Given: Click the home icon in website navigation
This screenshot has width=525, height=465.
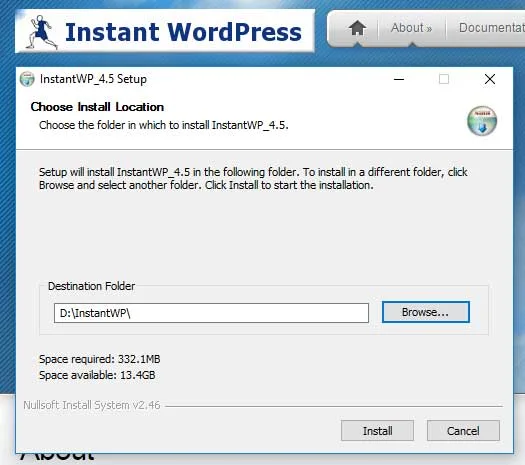Looking at the screenshot, I should click(357, 28).
